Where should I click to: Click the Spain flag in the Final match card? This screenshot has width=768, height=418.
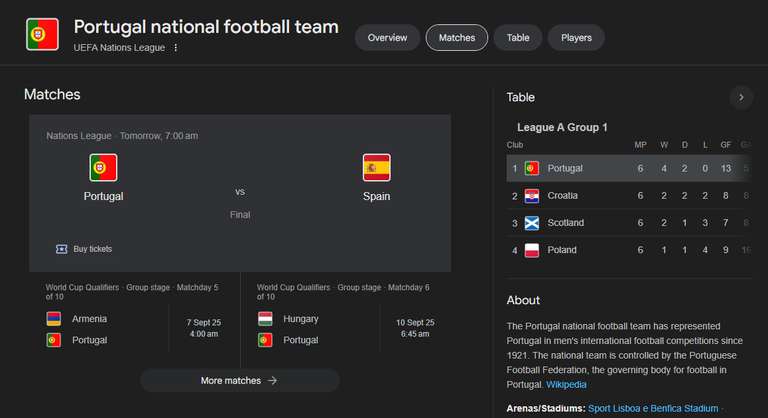click(377, 168)
